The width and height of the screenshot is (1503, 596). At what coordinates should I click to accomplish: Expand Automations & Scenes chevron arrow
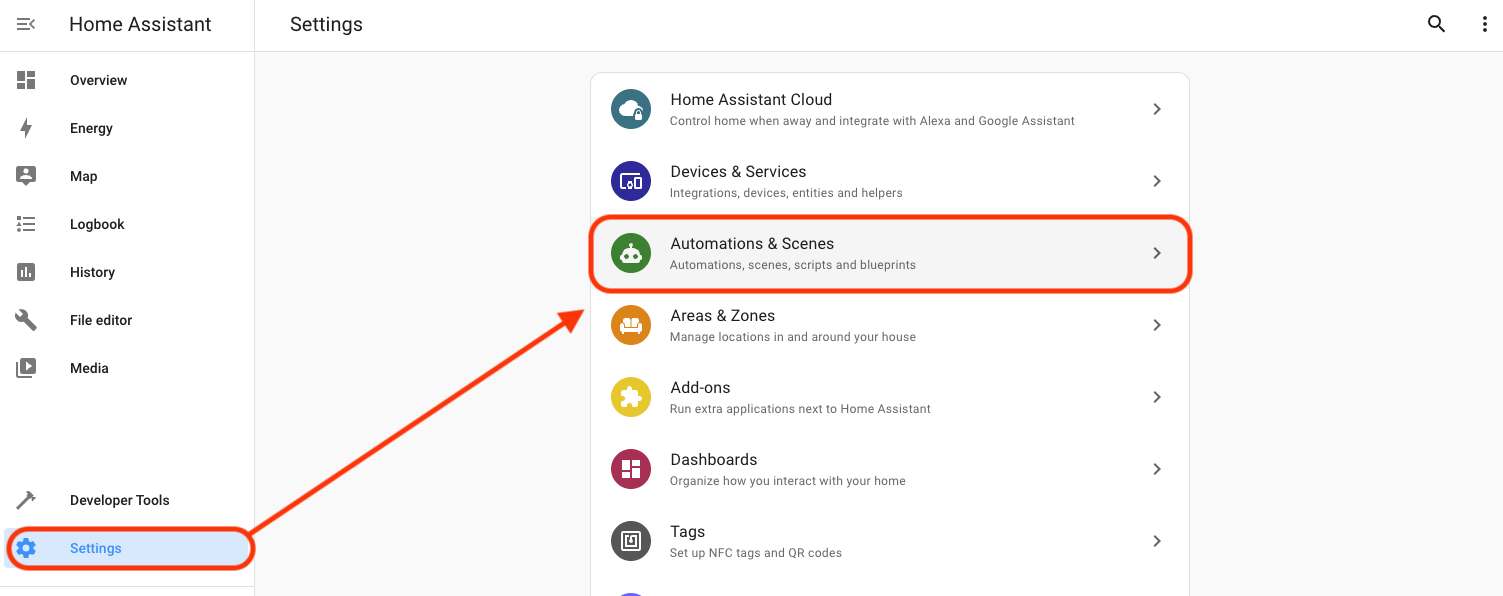coord(1156,253)
